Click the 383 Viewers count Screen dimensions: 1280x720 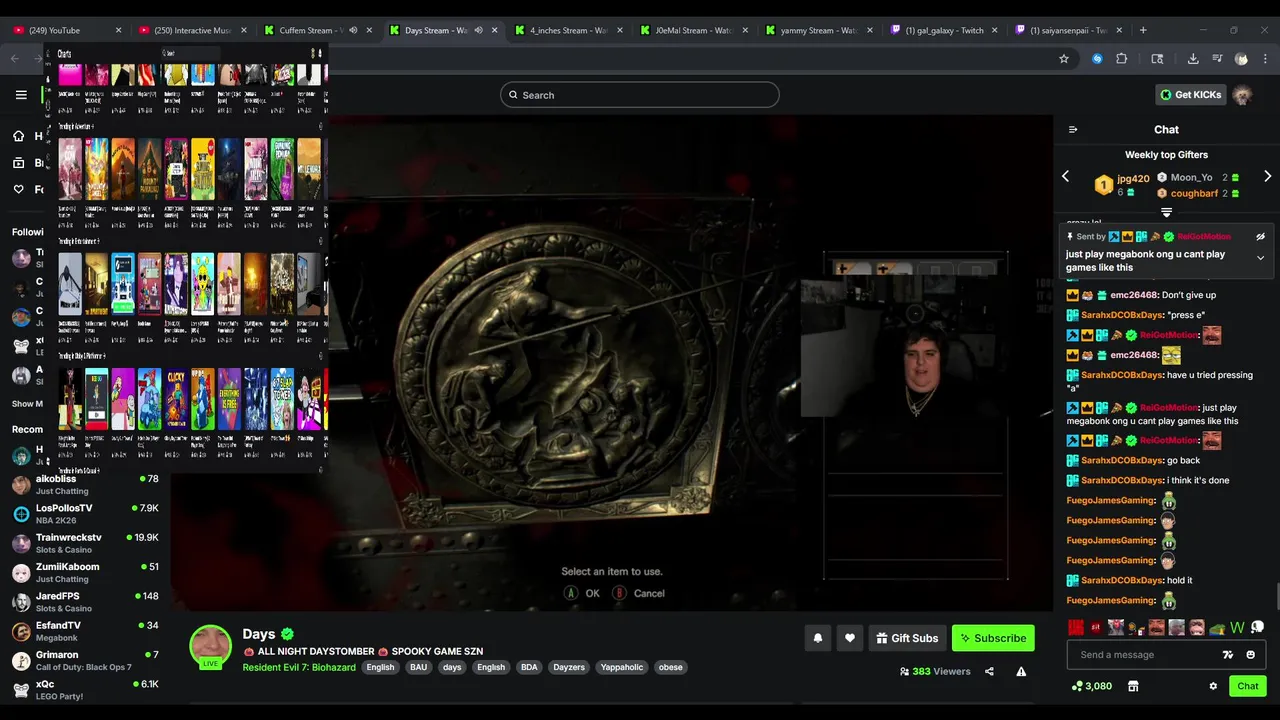[935, 671]
